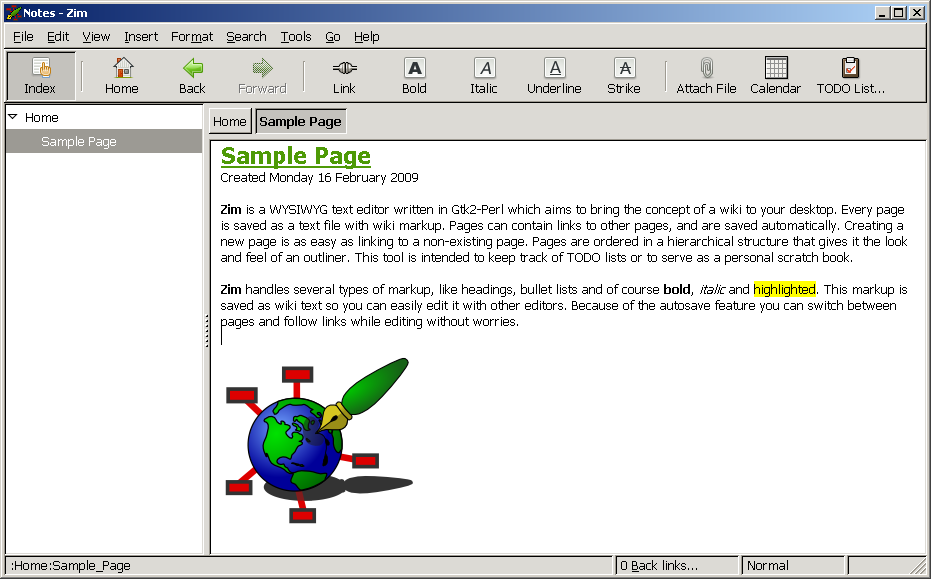Go to Home page via toolbar house icon
Viewport: 931px width, 579px height.
122,76
